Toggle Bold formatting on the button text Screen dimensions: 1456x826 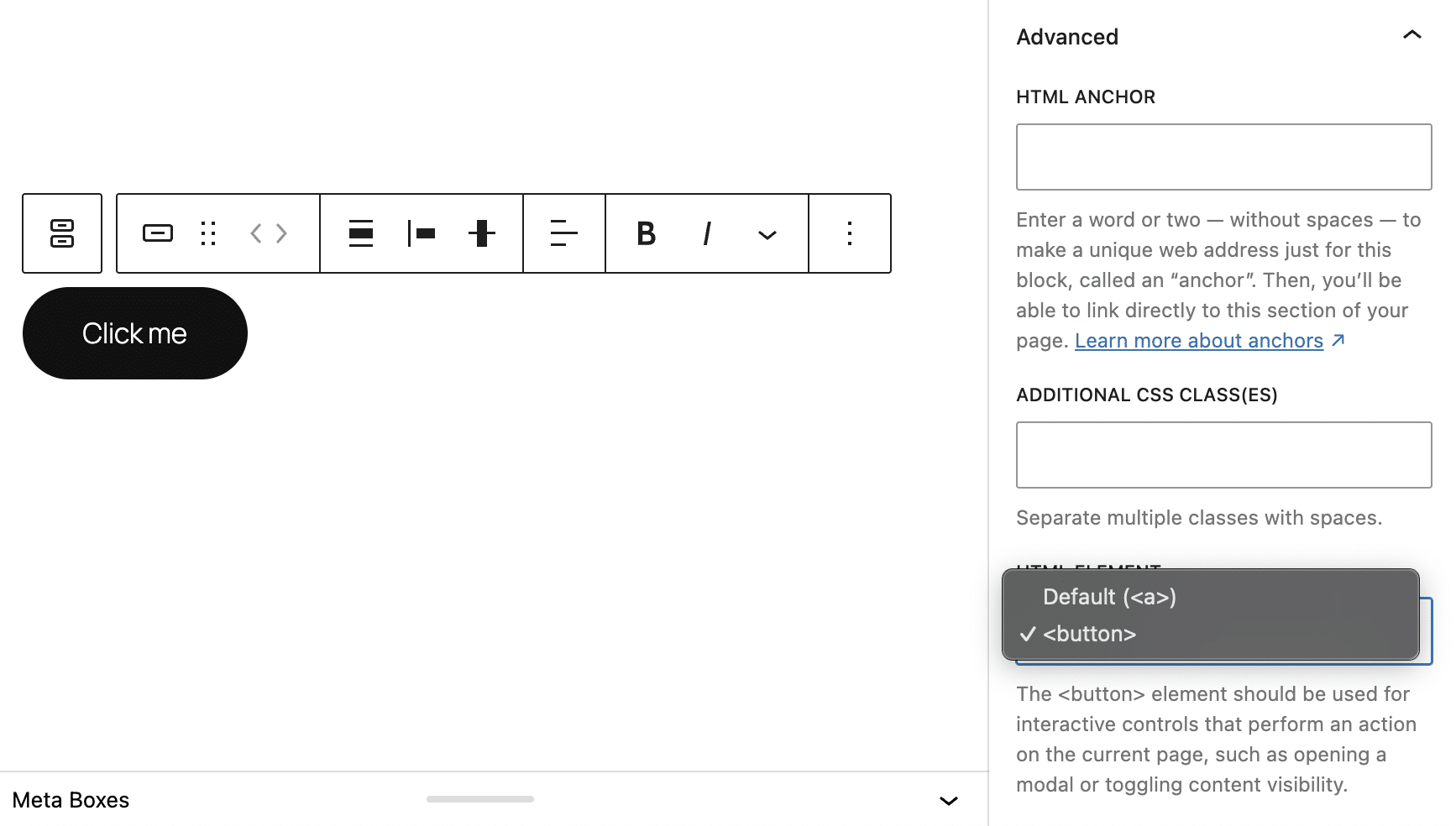click(644, 233)
